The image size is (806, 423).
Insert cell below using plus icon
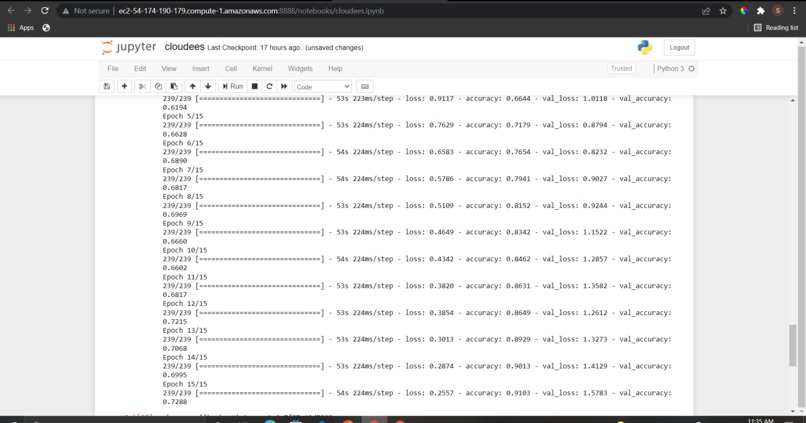pyautogui.click(x=124, y=86)
